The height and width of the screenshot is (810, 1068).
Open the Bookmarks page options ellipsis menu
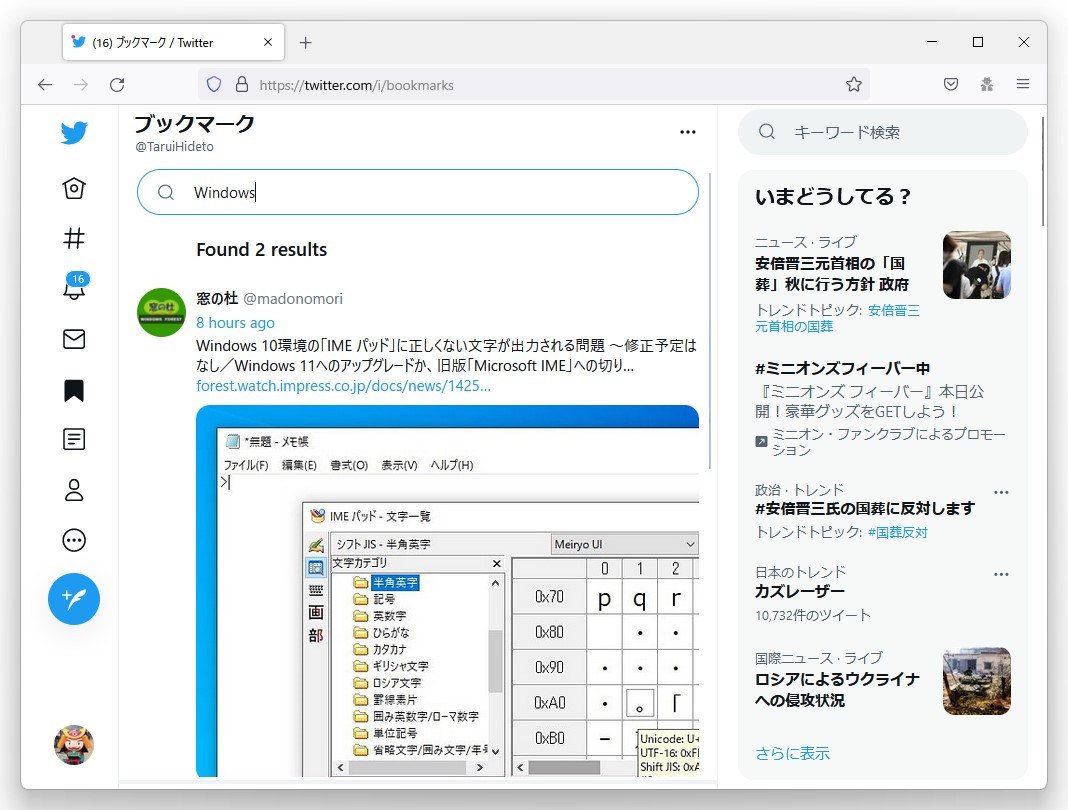coord(688,131)
